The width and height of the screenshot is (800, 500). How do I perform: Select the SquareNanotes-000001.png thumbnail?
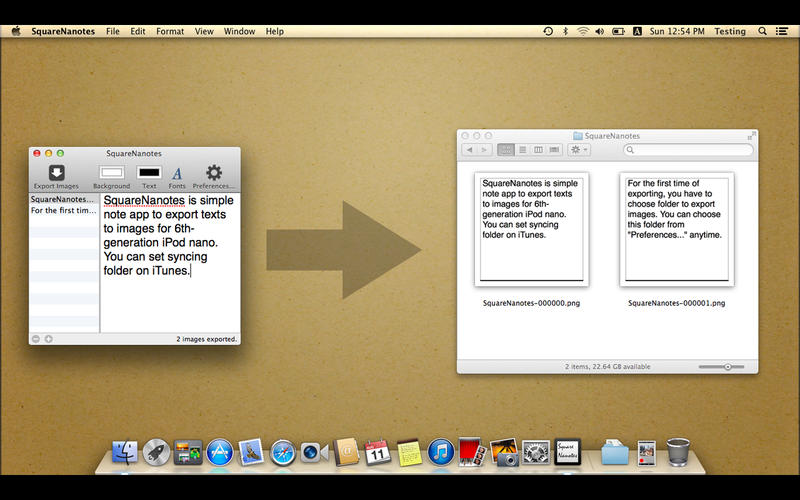677,229
